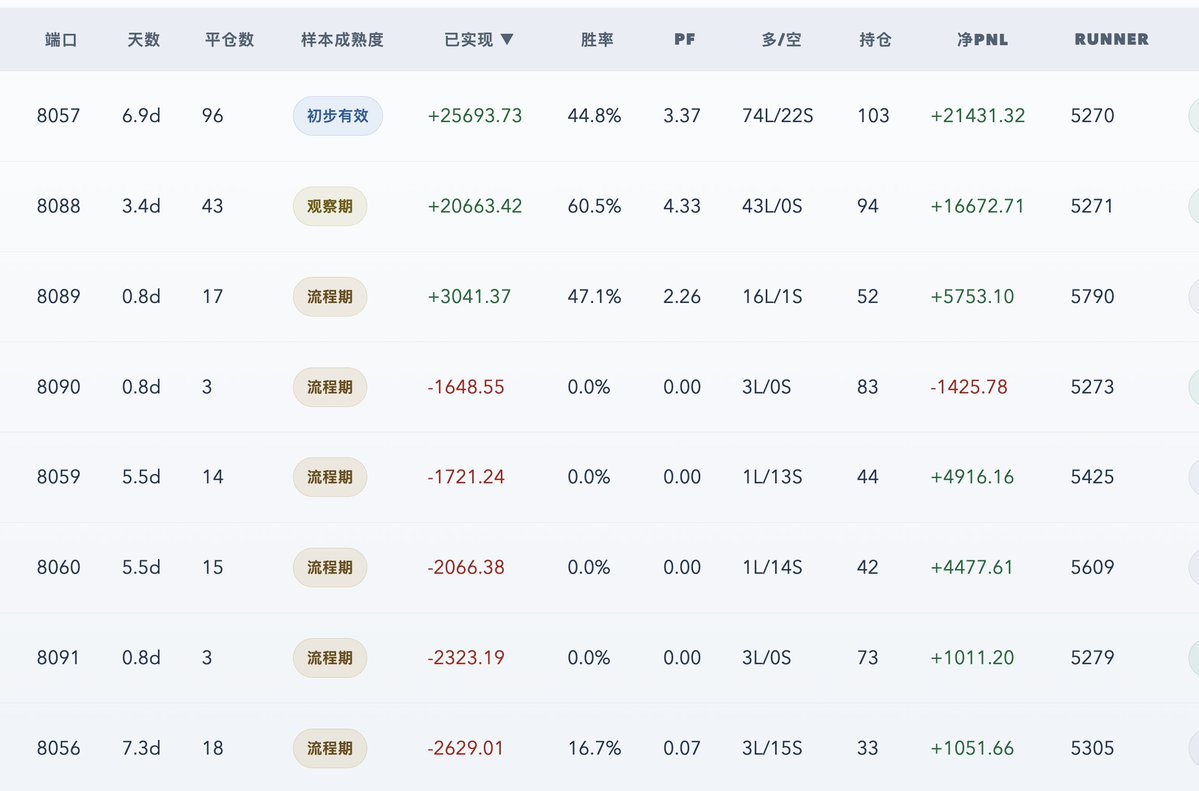Click realized value -2323.19
This screenshot has width=1199, height=791.
coord(466,657)
